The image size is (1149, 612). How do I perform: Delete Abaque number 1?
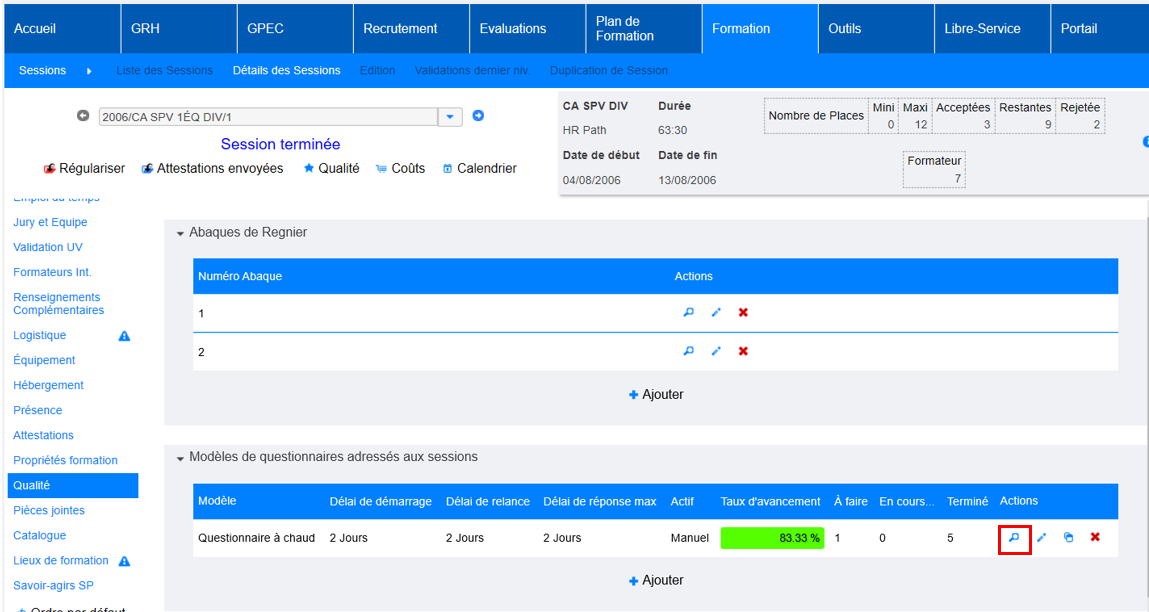743,313
